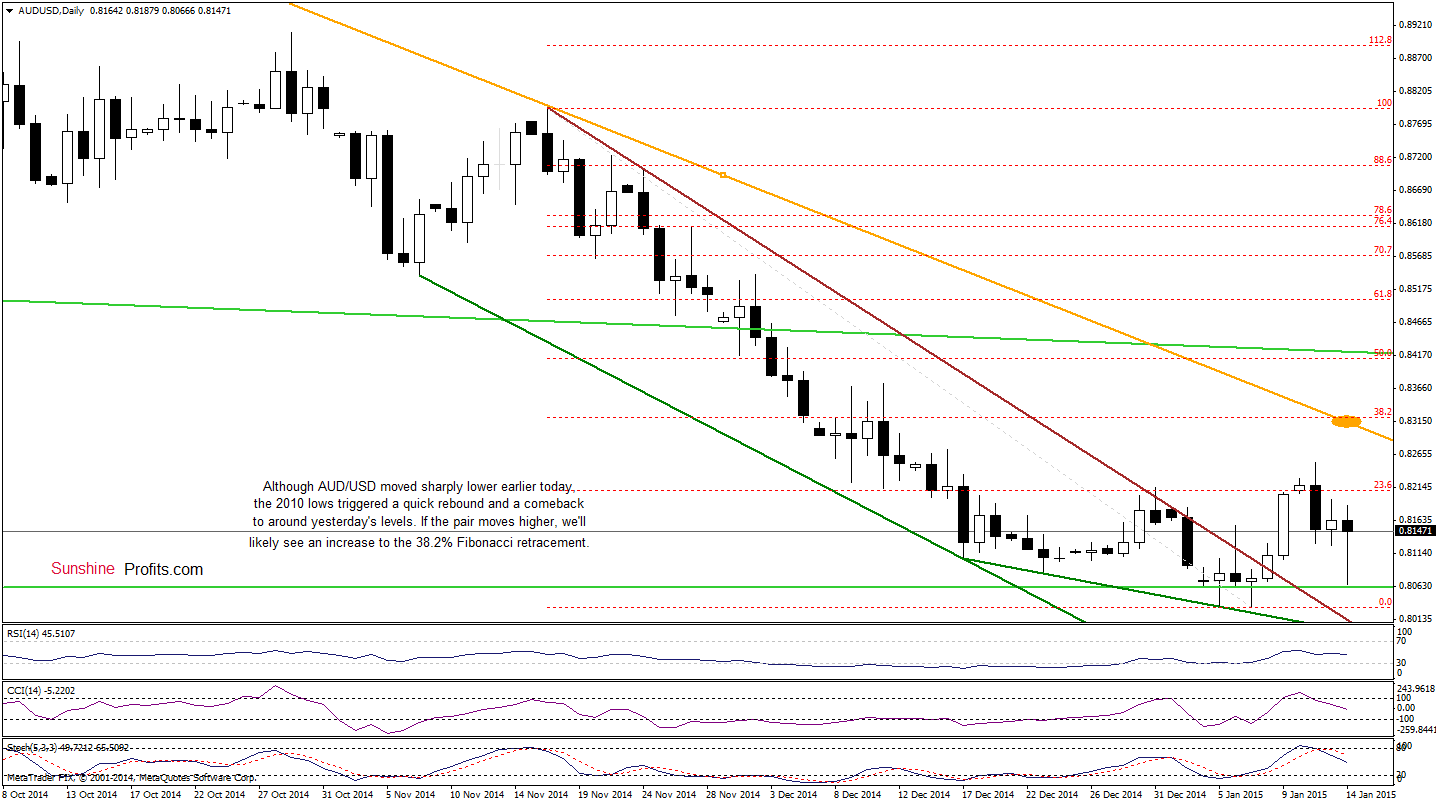1436x803 pixels.
Task: Click the 5 Jan 2015 date label
Action: coord(1242,795)
